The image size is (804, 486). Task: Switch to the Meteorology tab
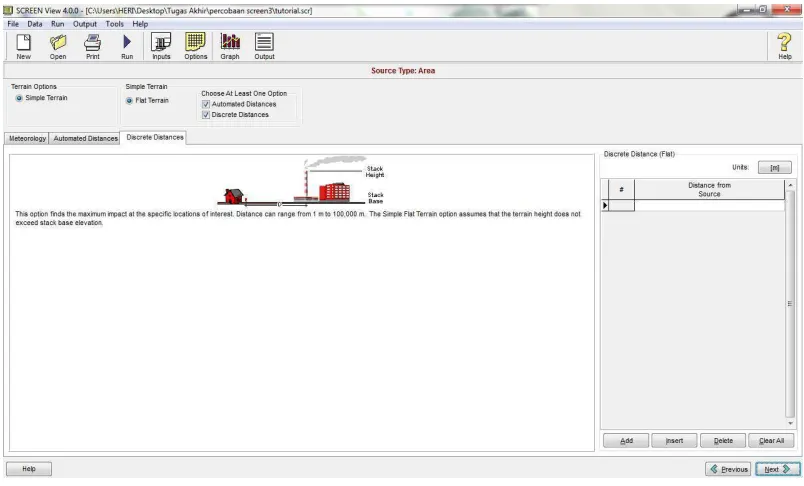point(27,138)
